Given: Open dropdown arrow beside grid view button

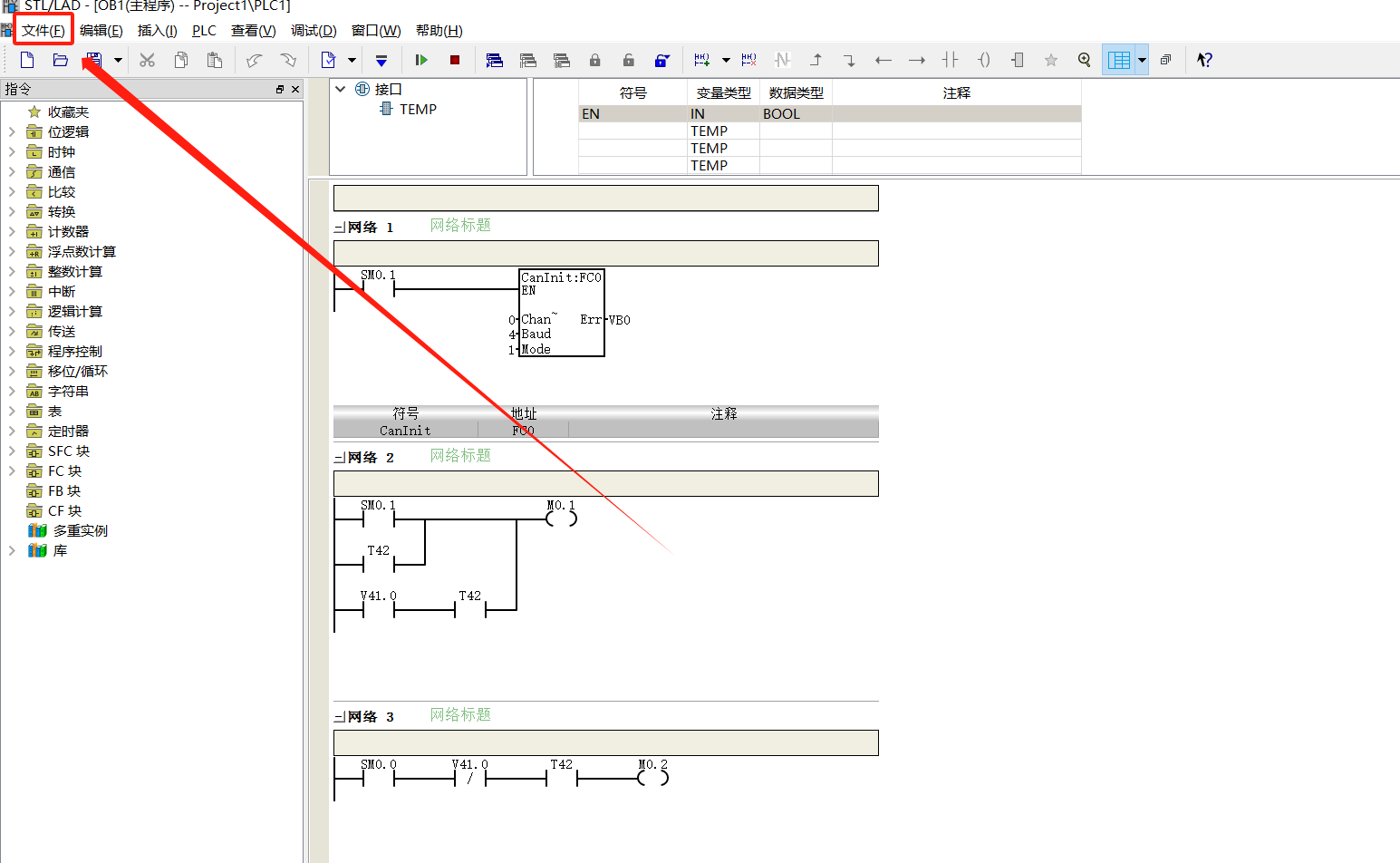Looking at the screenshot, I should coord(1142,60).
